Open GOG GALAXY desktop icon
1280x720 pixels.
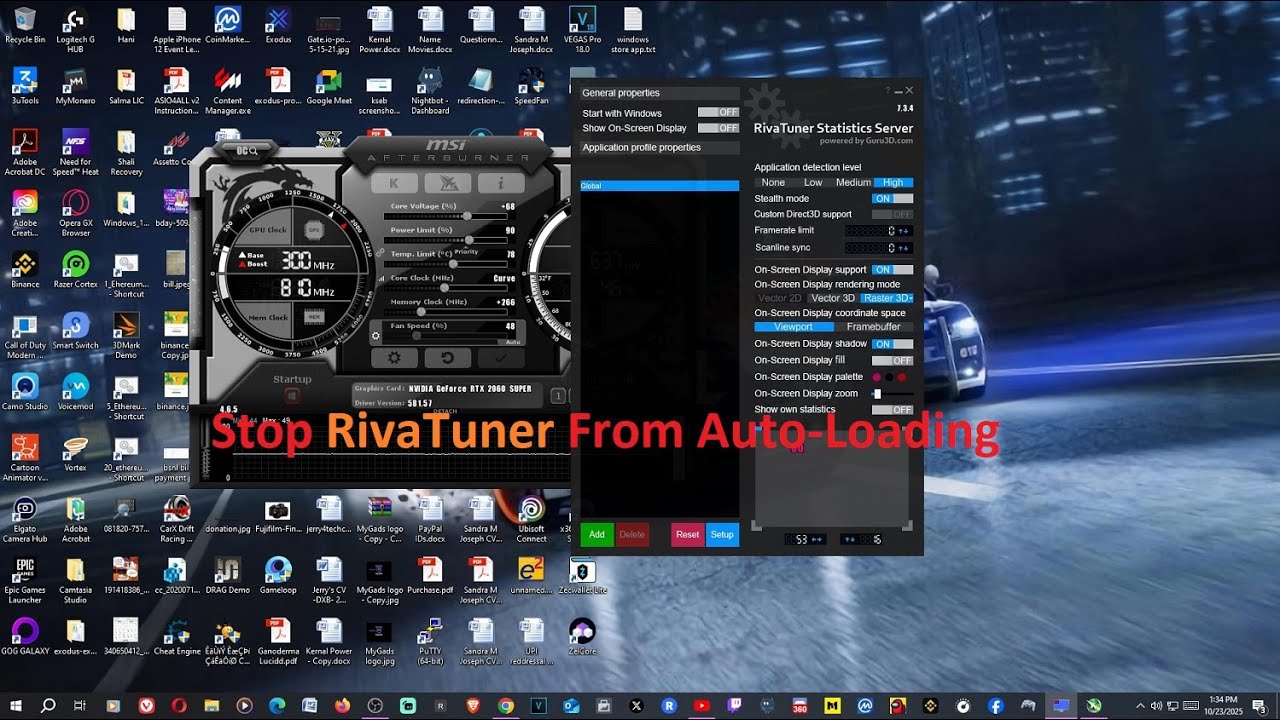(x=25, y=637)
